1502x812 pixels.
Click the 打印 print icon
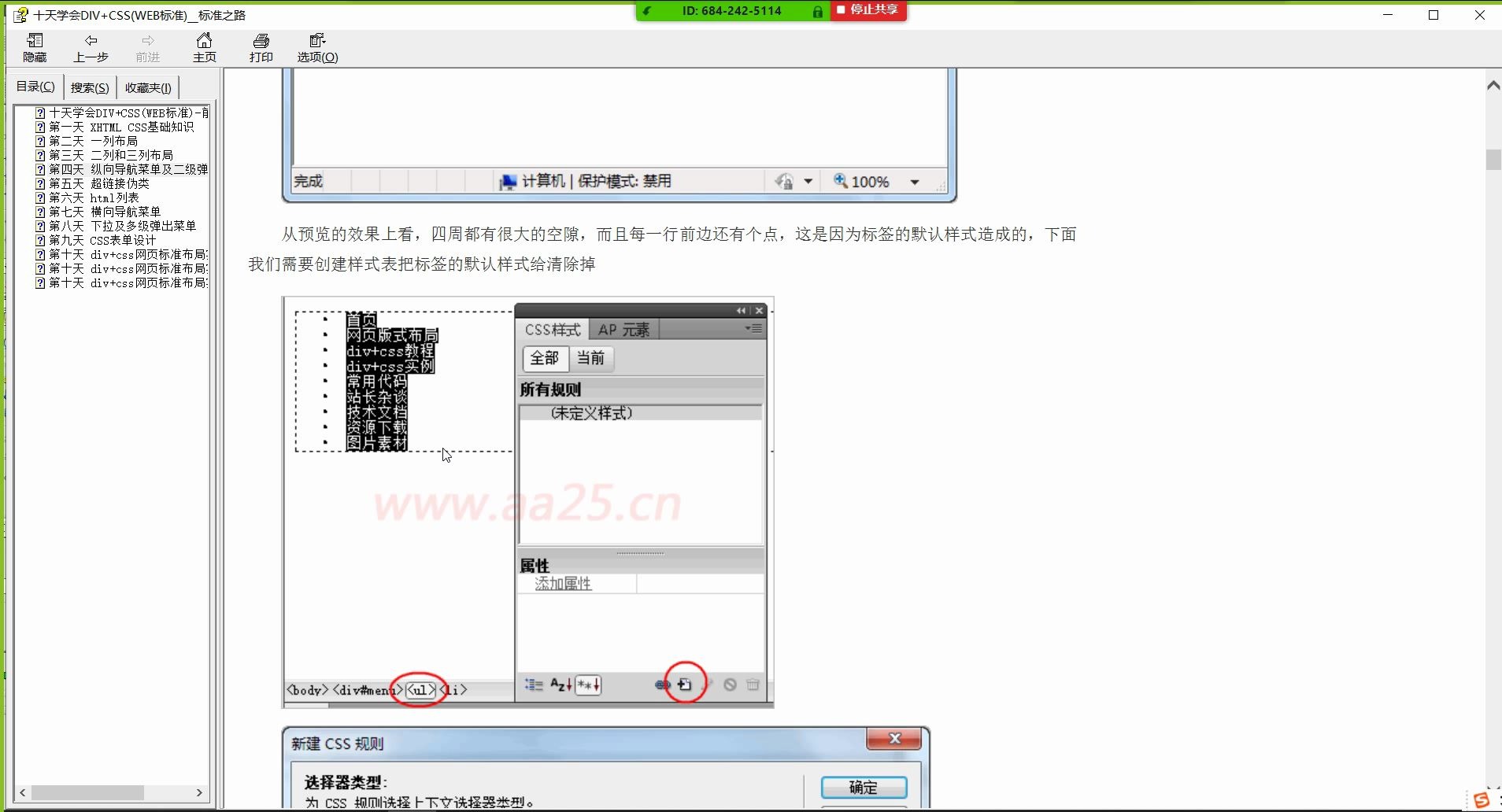[261, 46]
